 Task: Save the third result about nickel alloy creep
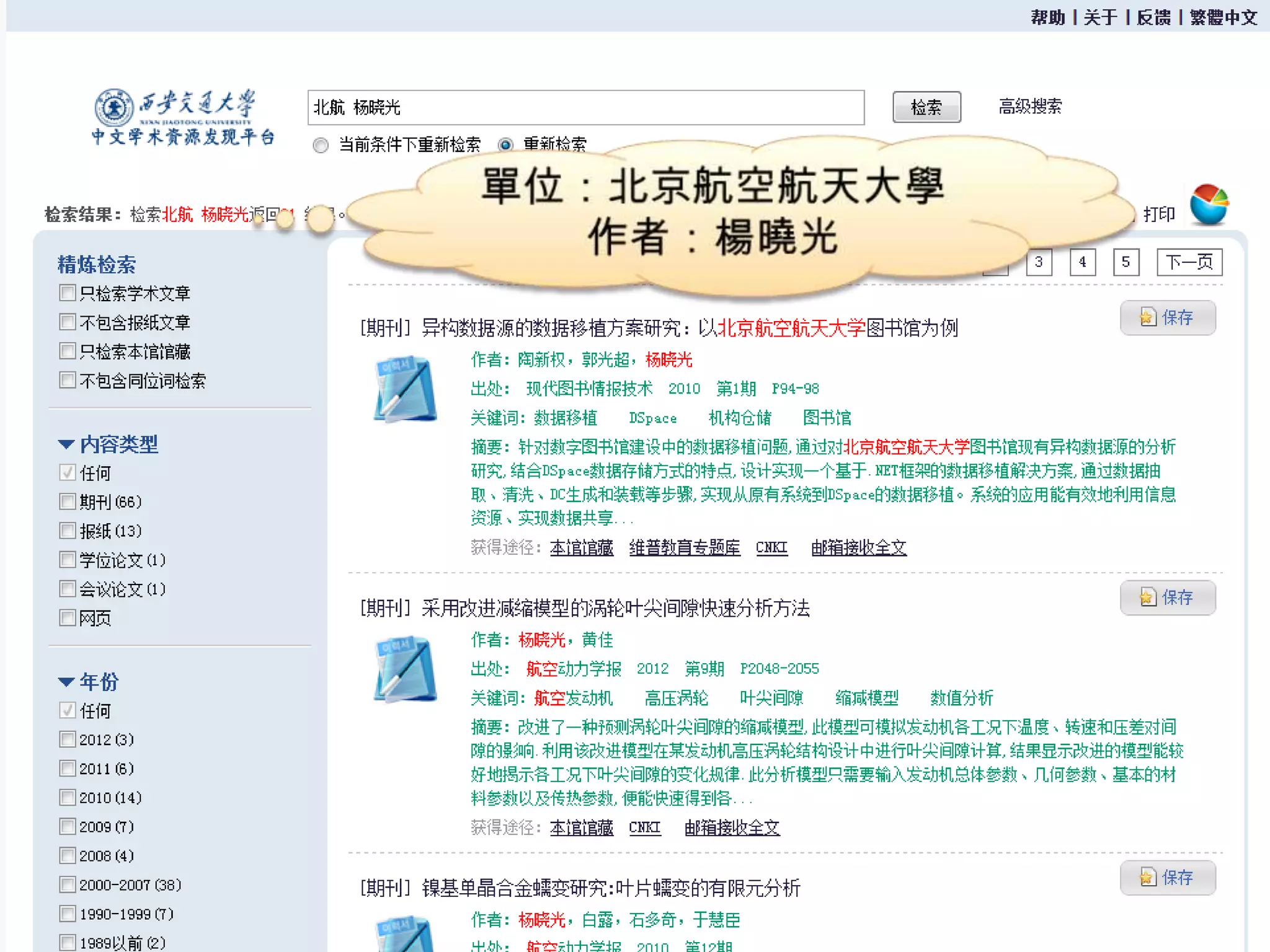1167,878
